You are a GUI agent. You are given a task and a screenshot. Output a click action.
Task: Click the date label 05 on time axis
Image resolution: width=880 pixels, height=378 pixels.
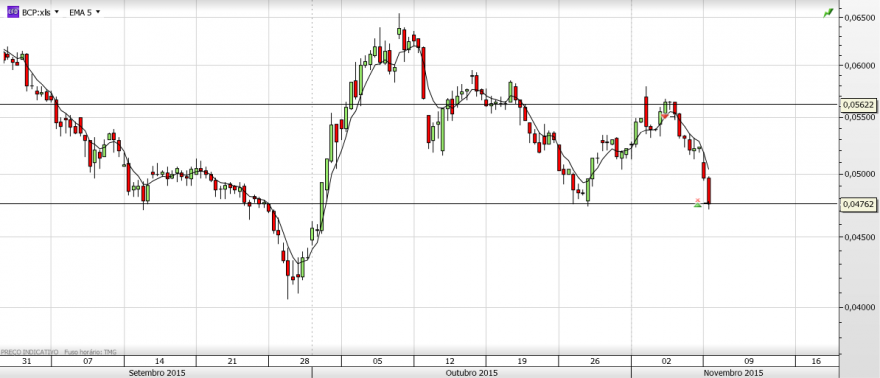click(x=377, y=361)
